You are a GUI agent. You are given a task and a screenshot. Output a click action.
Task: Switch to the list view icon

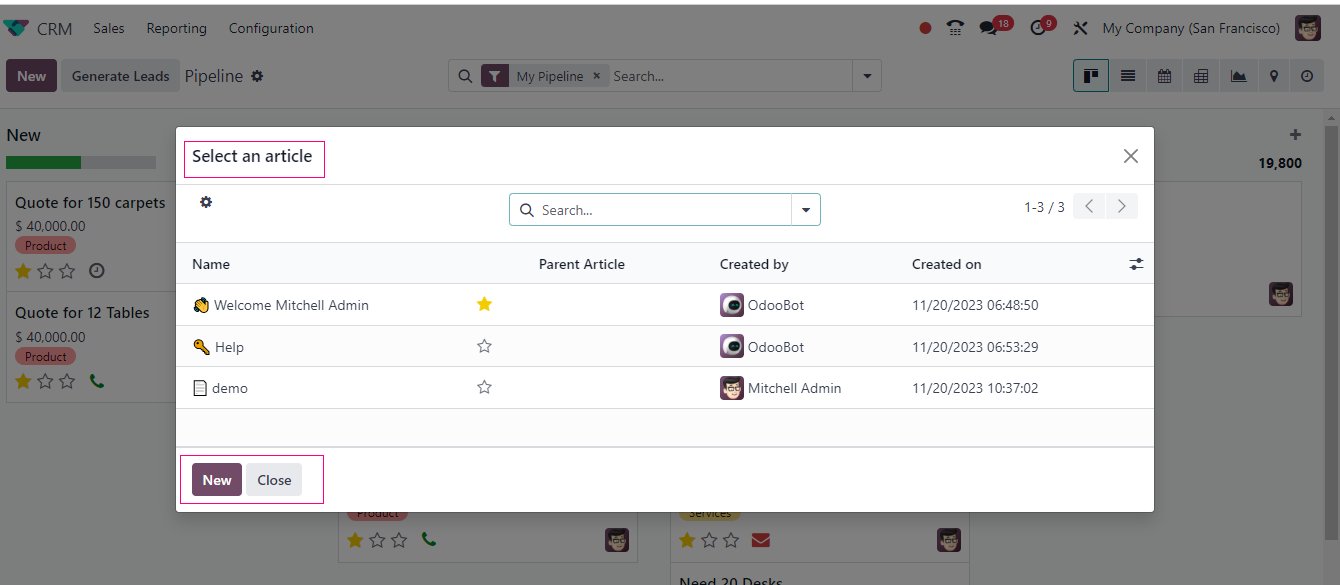tap(1128, 76)
